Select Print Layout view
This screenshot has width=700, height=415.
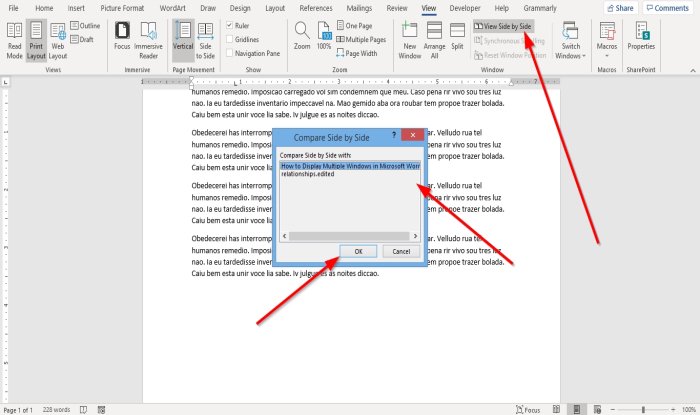click(36, 41)
